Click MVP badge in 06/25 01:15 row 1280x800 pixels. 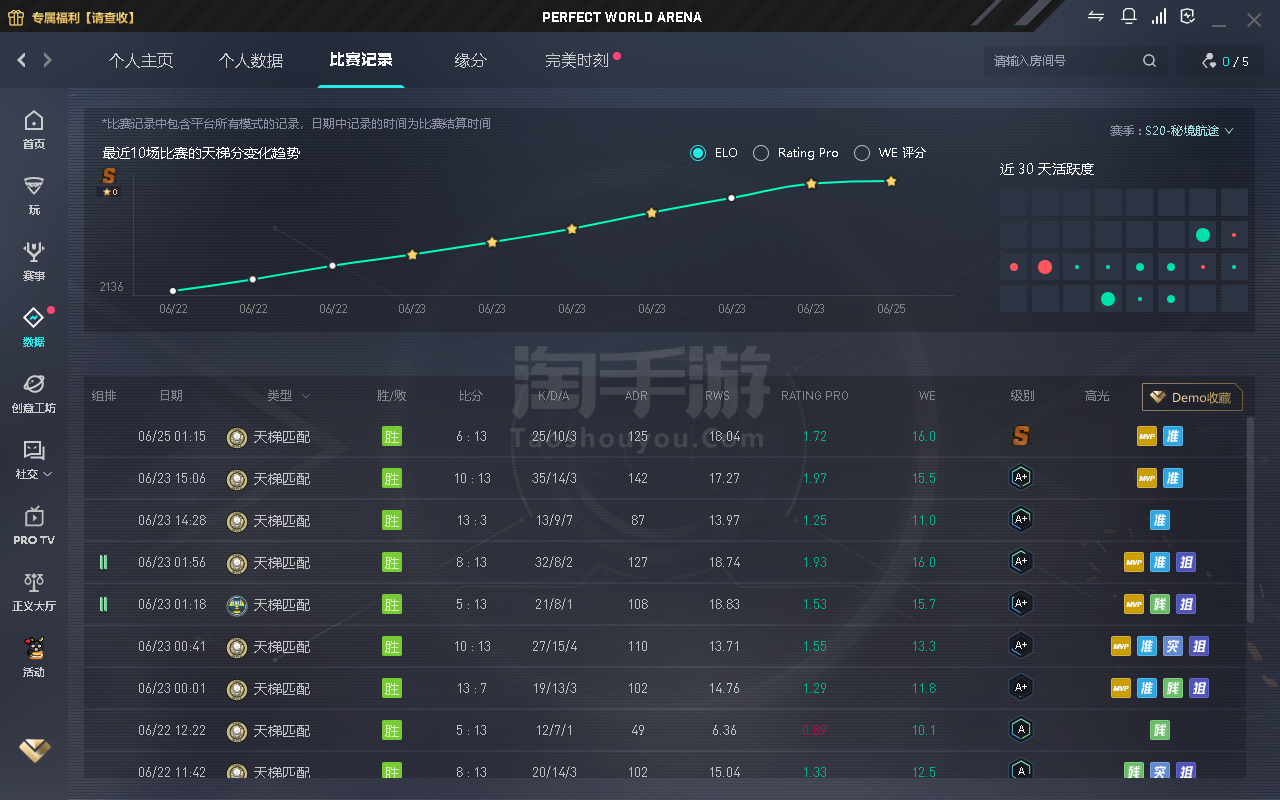click(1147, 436)
